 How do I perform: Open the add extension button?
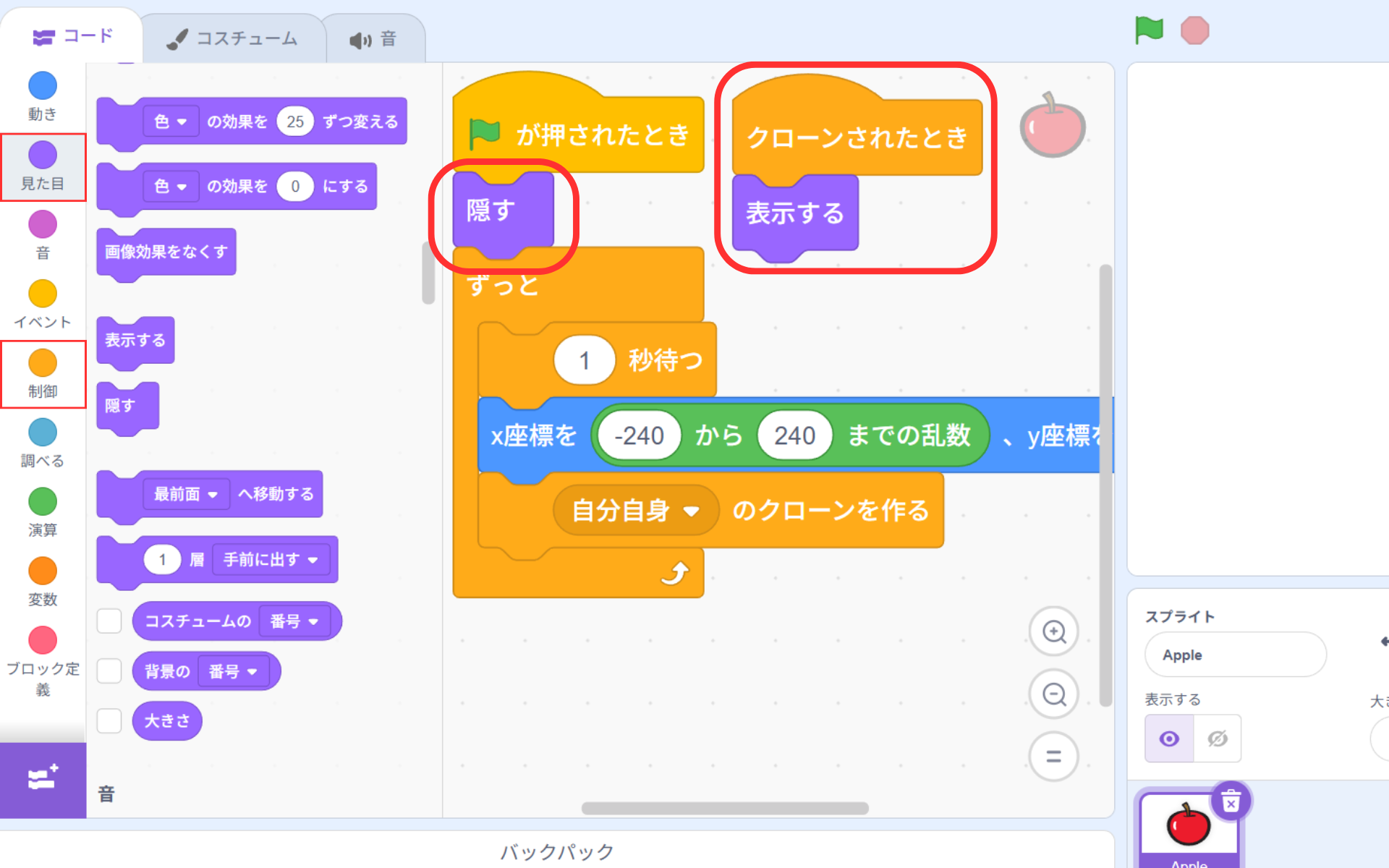[43, 779]
